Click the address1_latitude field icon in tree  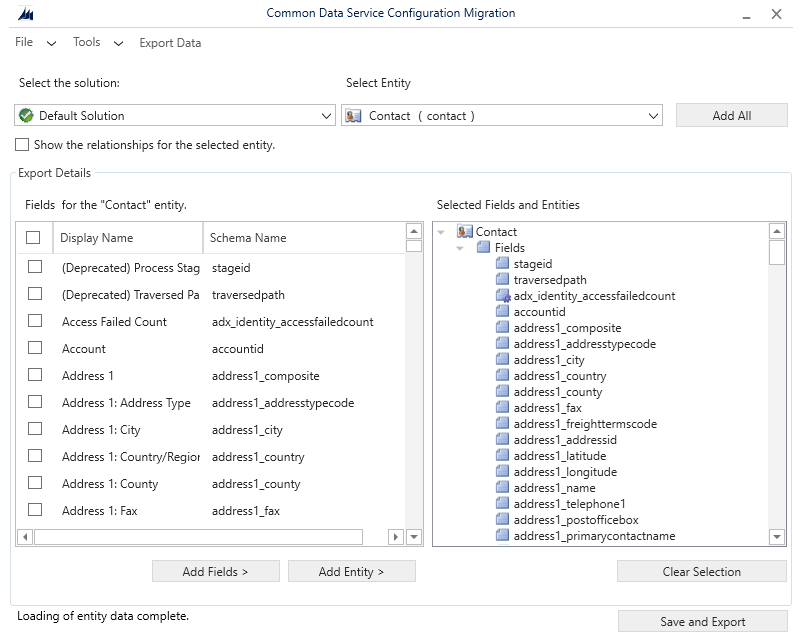(x=503, y=456)
